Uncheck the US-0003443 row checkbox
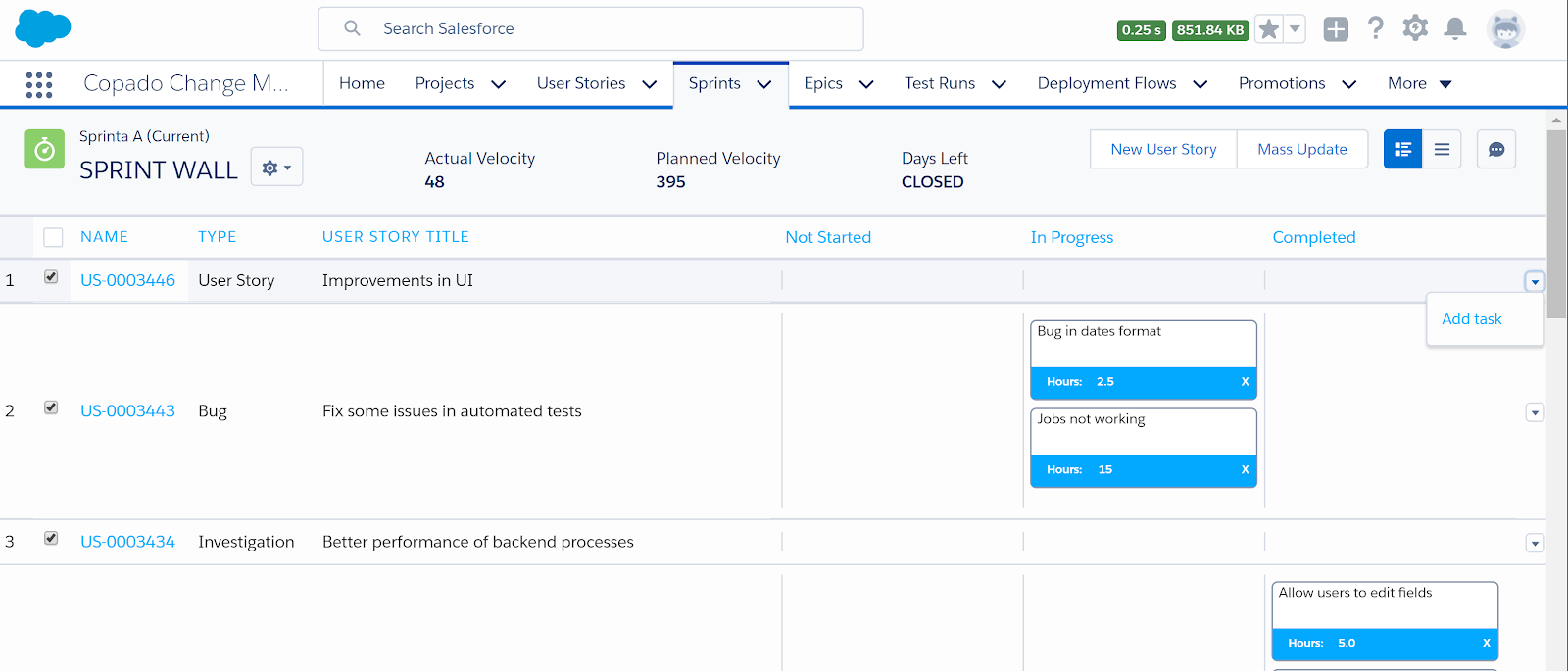The width and height of the screenshot is (1568, 671). coord(51,407)
